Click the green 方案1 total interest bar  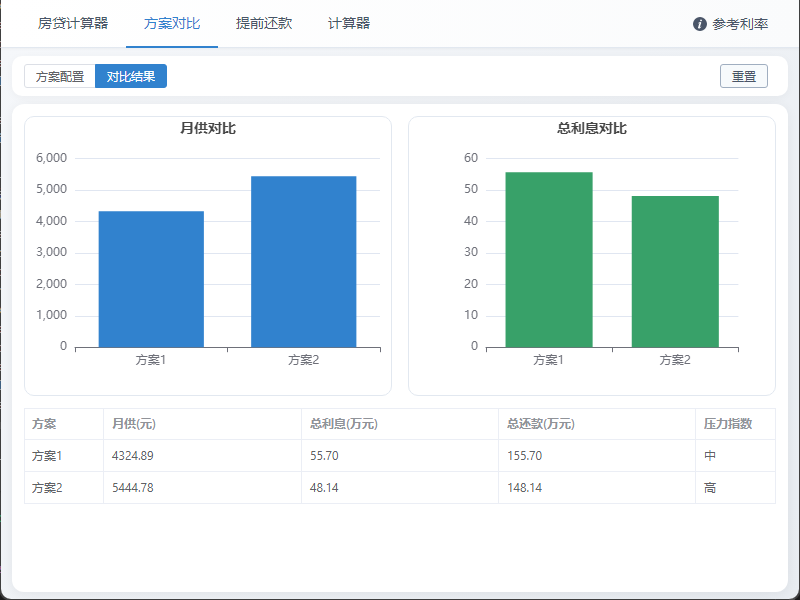(548, 260)
